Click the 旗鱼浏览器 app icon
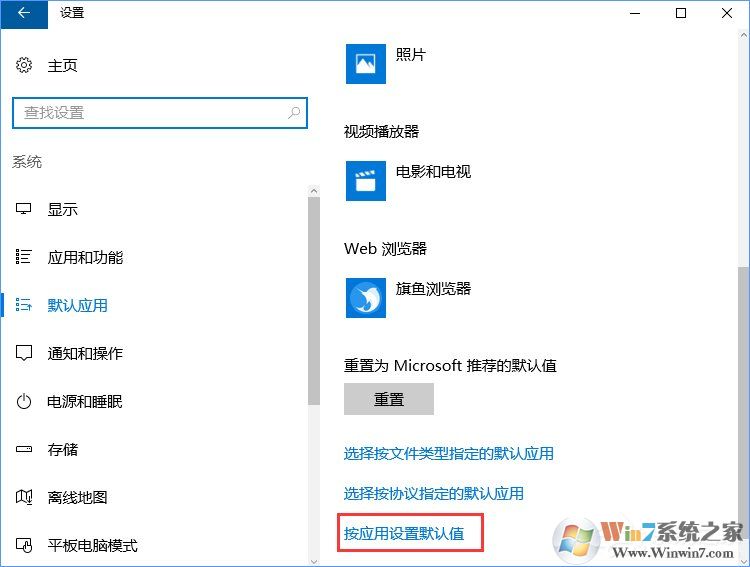Image resolution: width=750 pixels, height=567 pixels. [x=366, y=298]
